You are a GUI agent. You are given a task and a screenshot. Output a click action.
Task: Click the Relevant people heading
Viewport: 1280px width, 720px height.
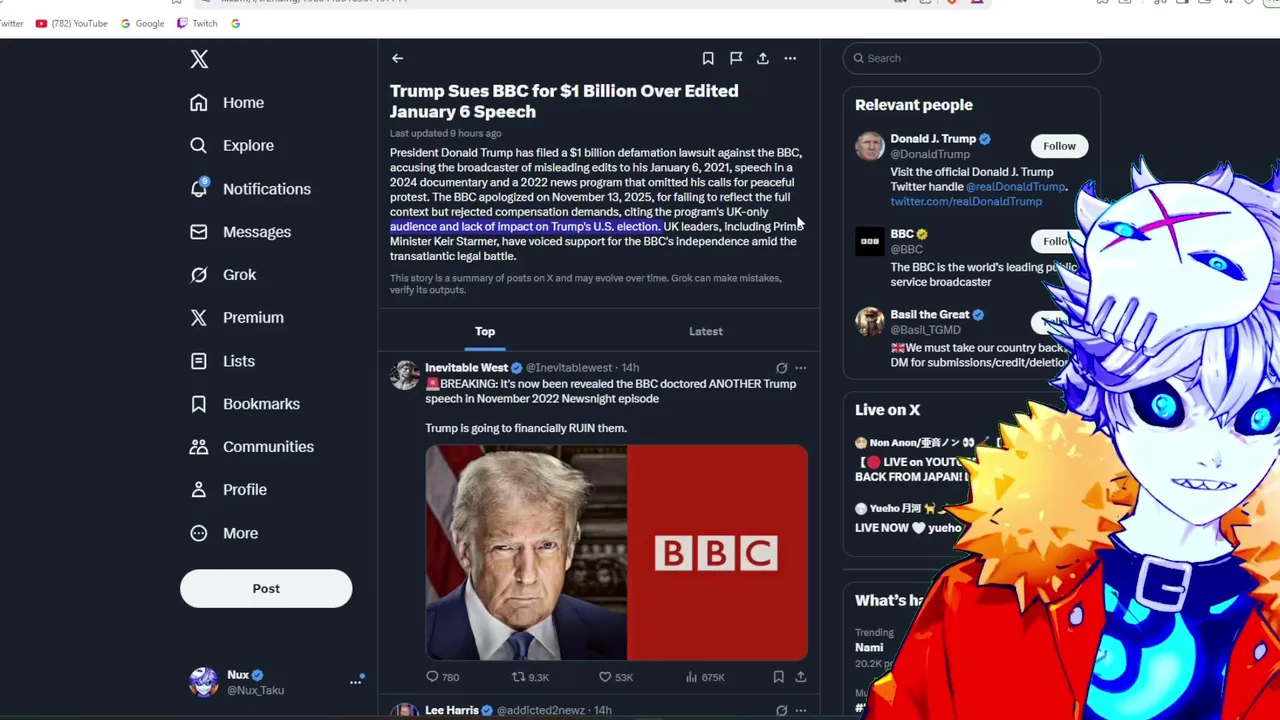coord(914,105)
